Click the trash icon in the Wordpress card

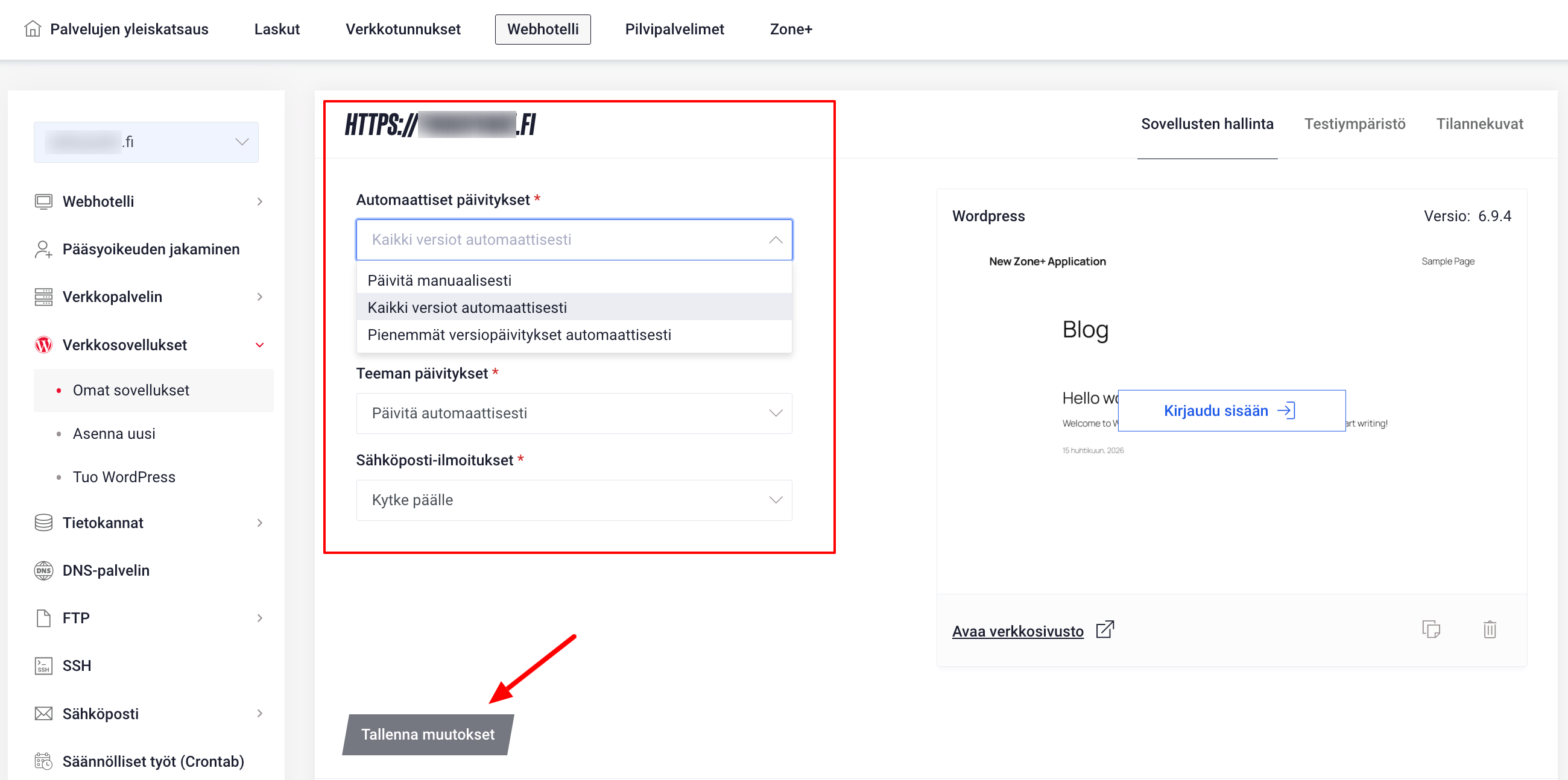click(x=1490, y=629)
